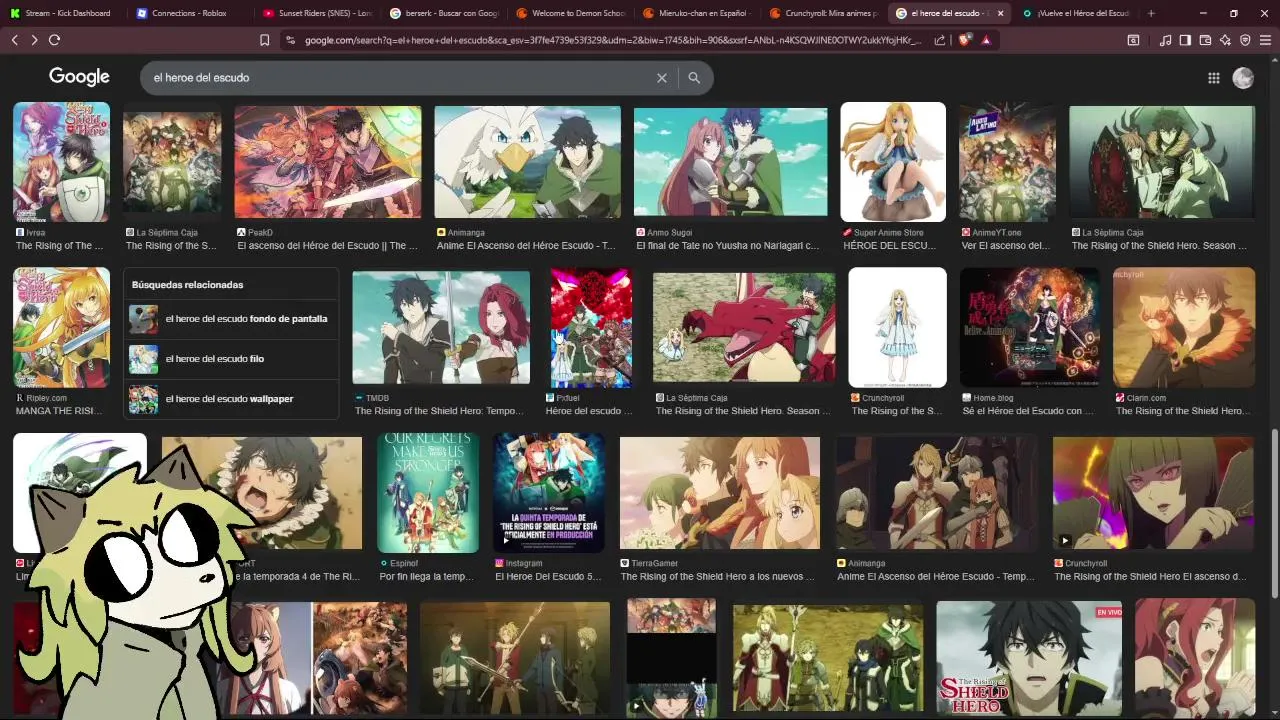Bookmark this page with the bookmark icon

(264, 40)
